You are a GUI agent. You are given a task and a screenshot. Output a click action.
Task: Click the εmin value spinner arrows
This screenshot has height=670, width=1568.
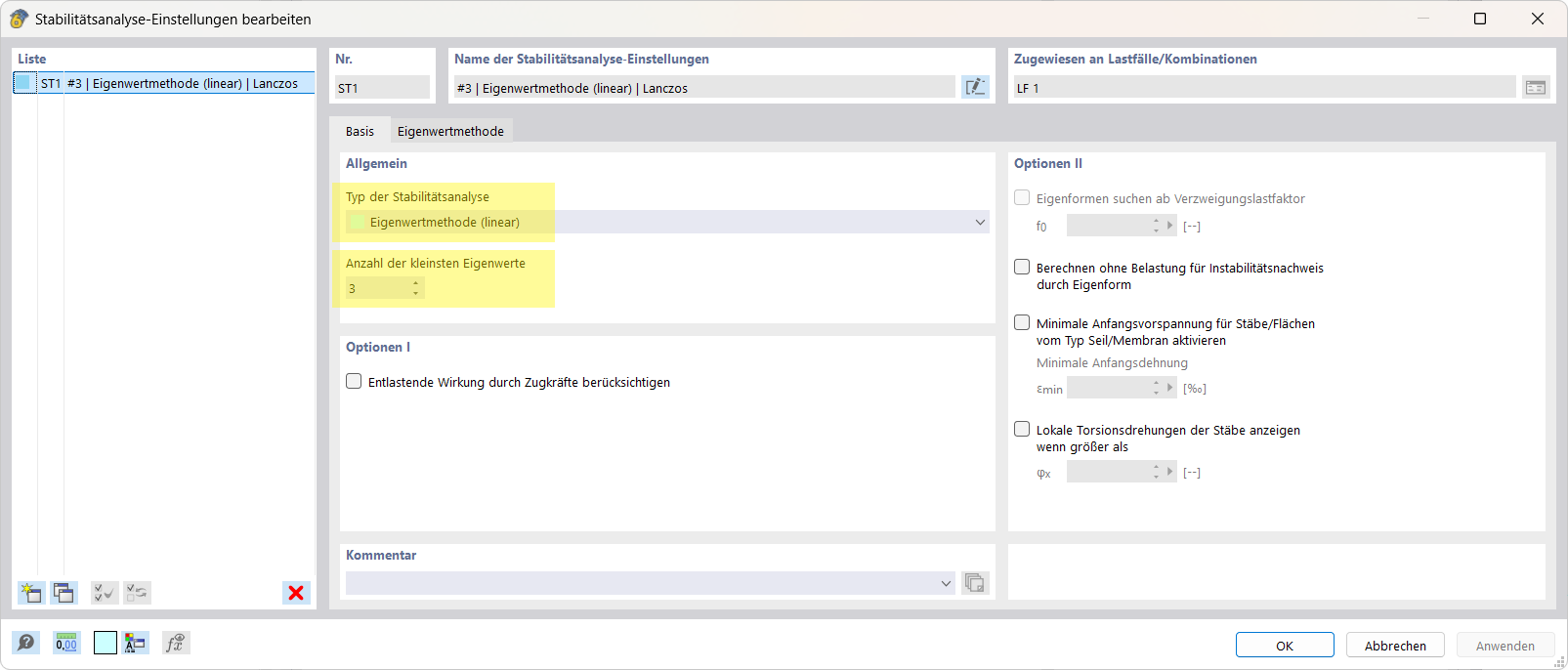point(1156,388)
